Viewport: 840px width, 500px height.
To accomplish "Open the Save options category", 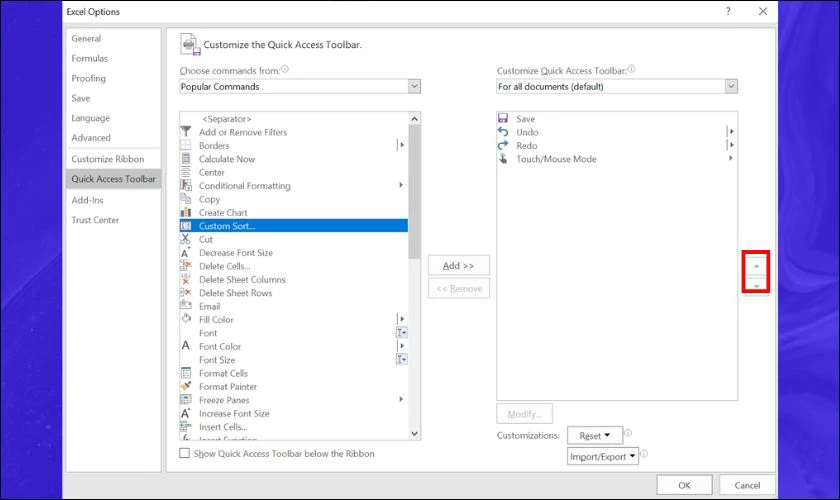I will point(81,98).
